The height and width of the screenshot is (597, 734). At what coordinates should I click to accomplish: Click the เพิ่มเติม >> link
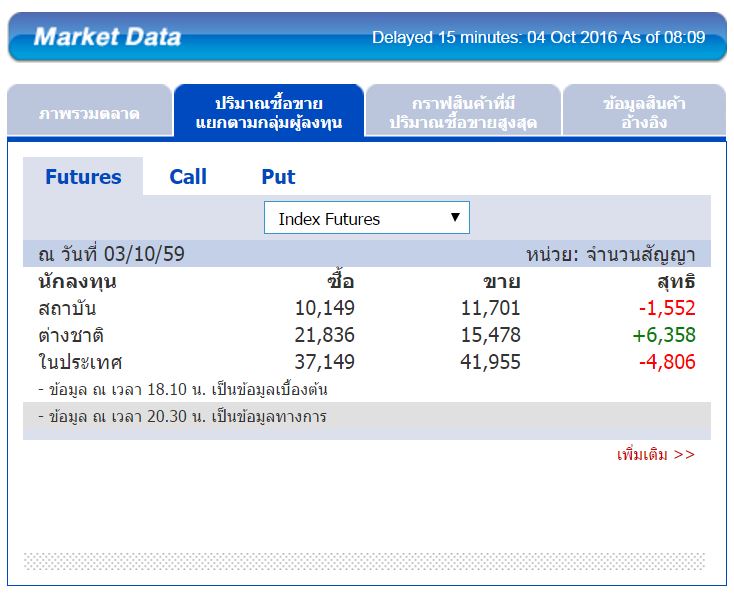click(655, 454)
